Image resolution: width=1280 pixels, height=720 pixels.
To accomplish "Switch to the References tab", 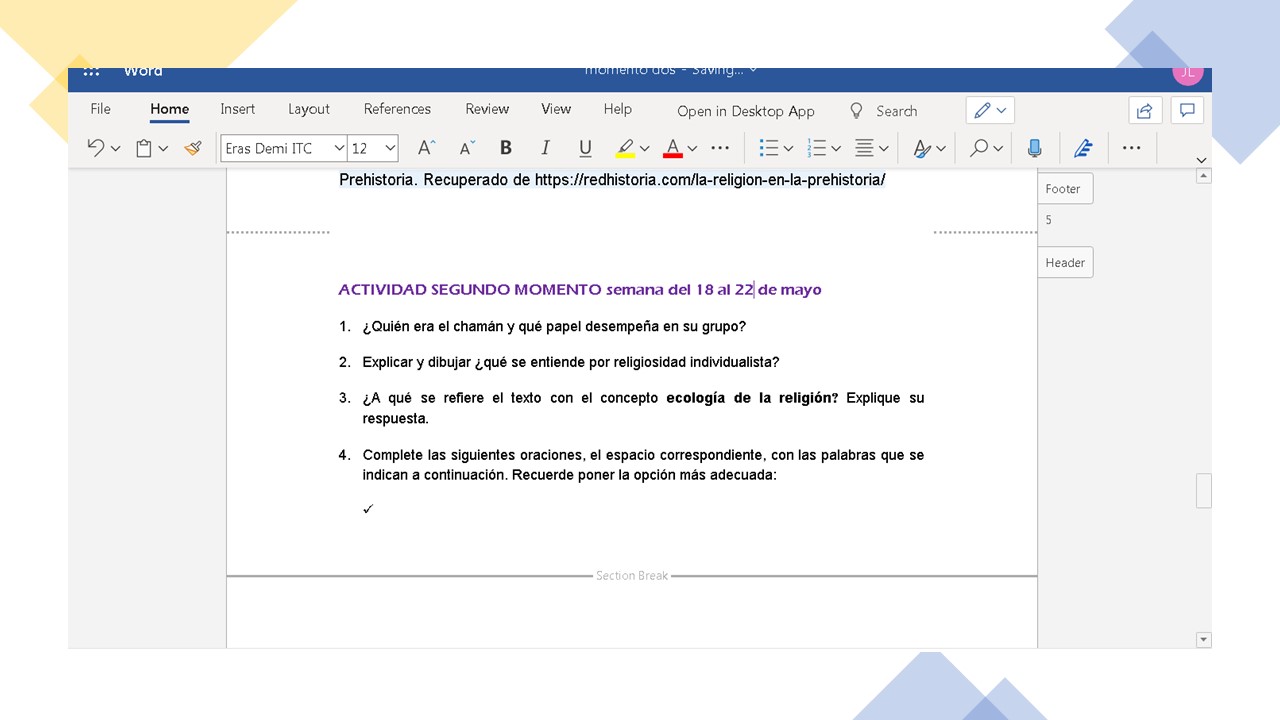I will tap(397, 109).
